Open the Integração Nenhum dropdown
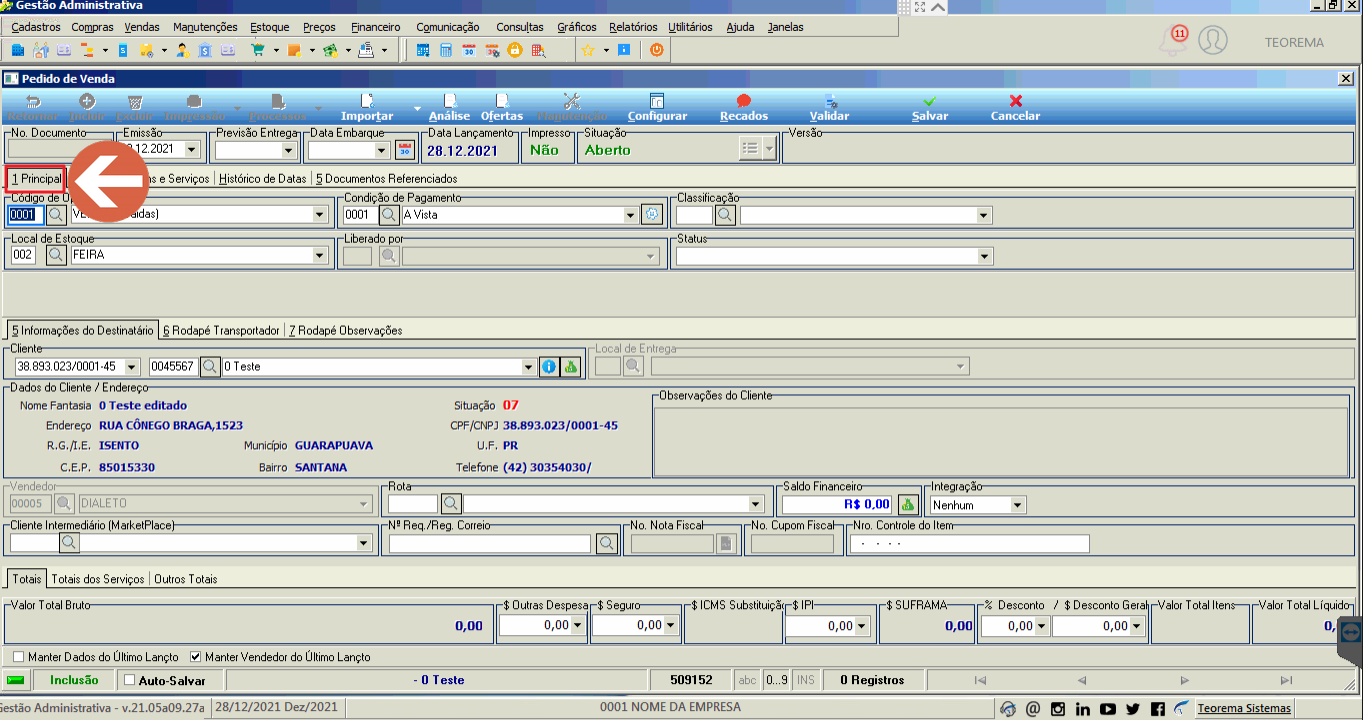This screenshot has width=1363, height=720. (x=1018, y=505)
